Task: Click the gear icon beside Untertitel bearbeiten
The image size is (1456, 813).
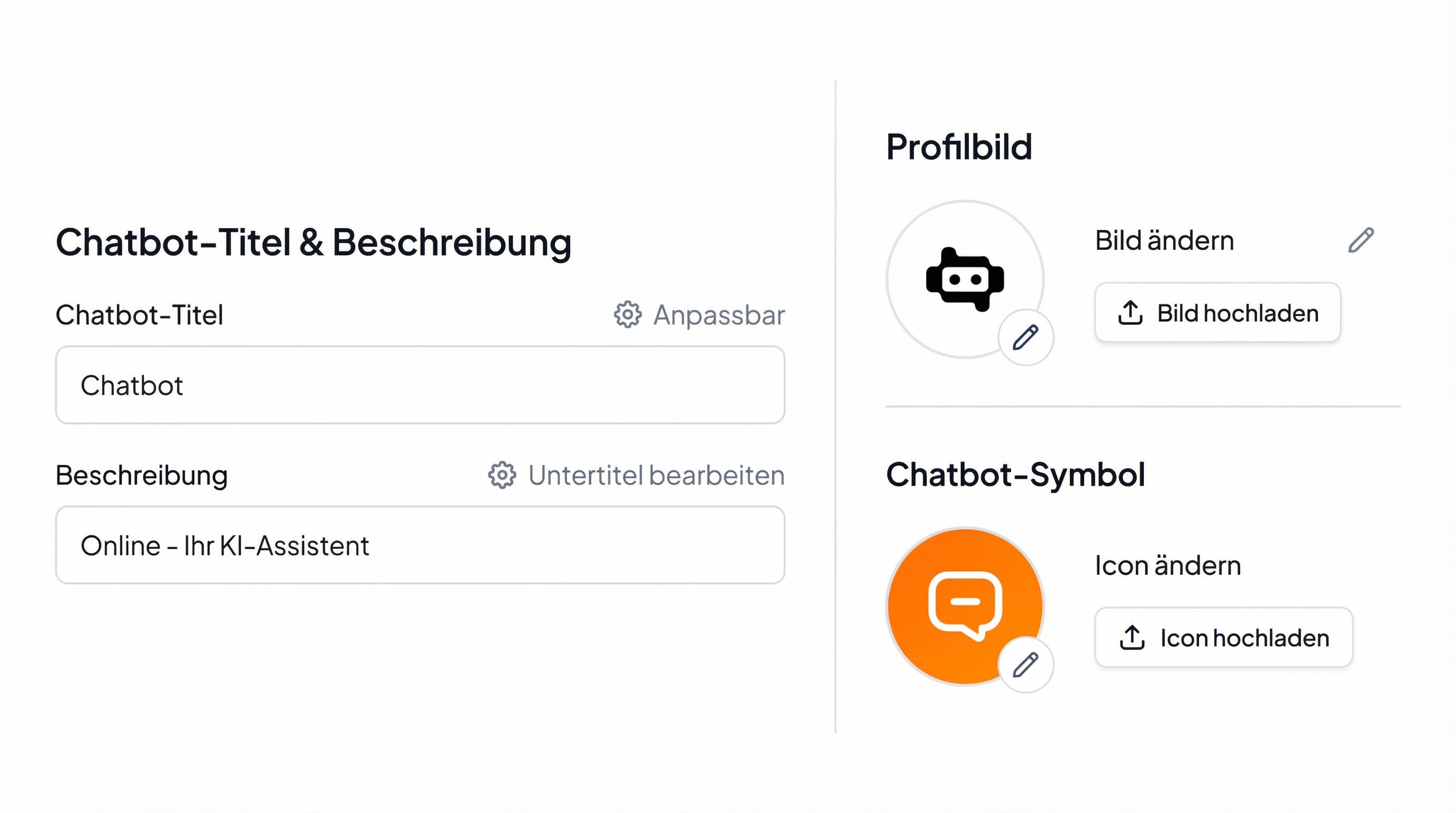Action: click(x=502, y=475)
